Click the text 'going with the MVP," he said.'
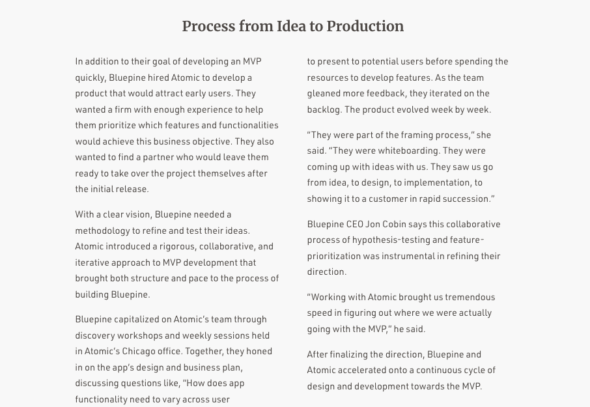590x407 pixels. pyautogui.click(x=366, y=329)
